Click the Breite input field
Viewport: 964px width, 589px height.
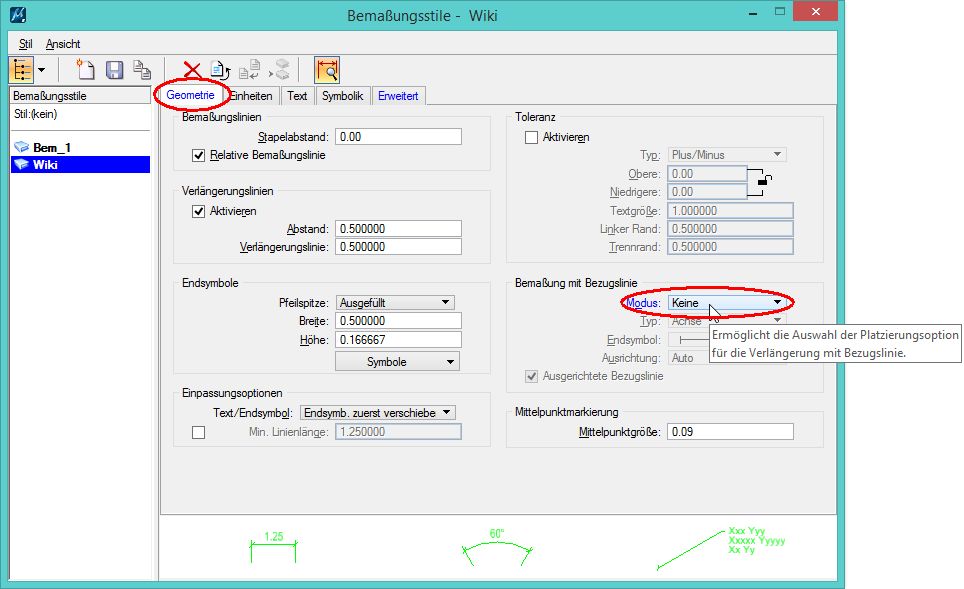(398, 321)
